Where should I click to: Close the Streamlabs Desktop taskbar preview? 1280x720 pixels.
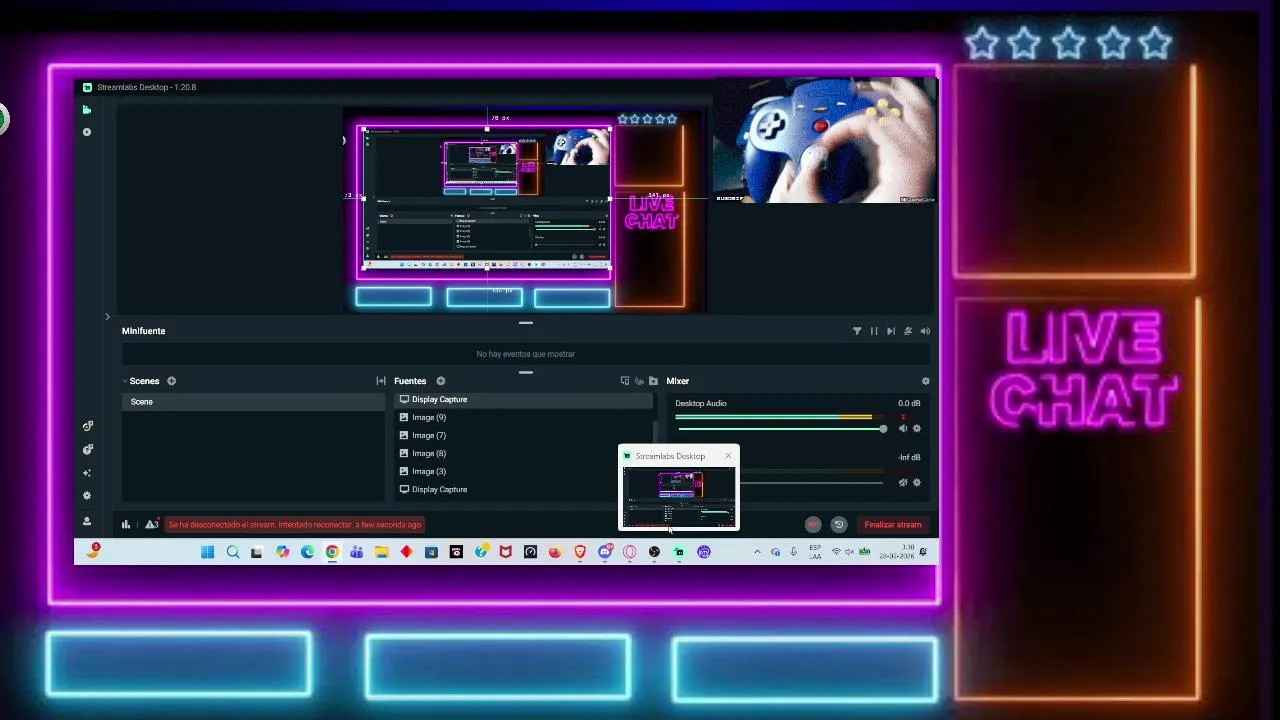728,456
